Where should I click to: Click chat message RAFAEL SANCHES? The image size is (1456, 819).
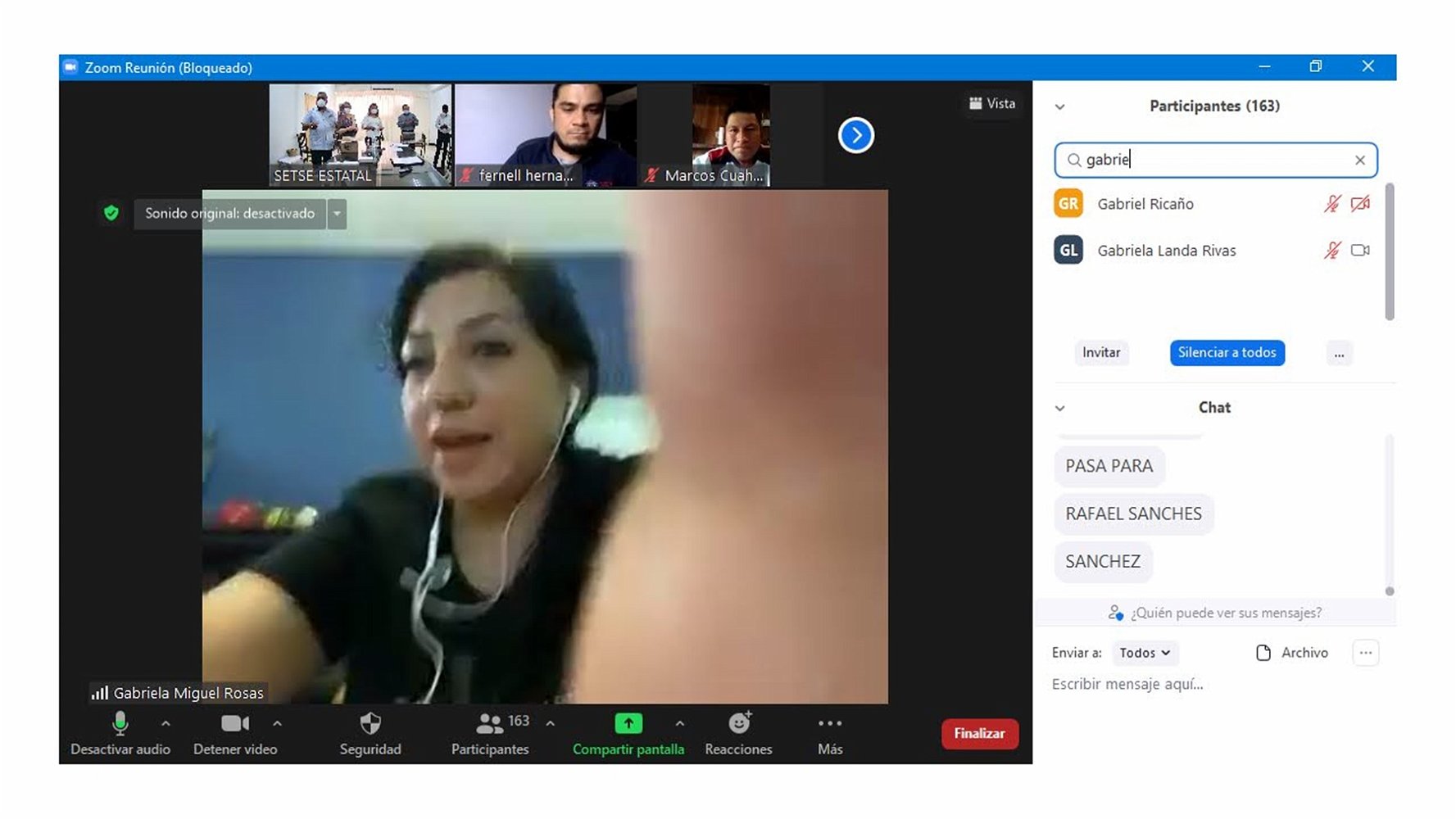pyautogui.click(x=1134, y=514)
